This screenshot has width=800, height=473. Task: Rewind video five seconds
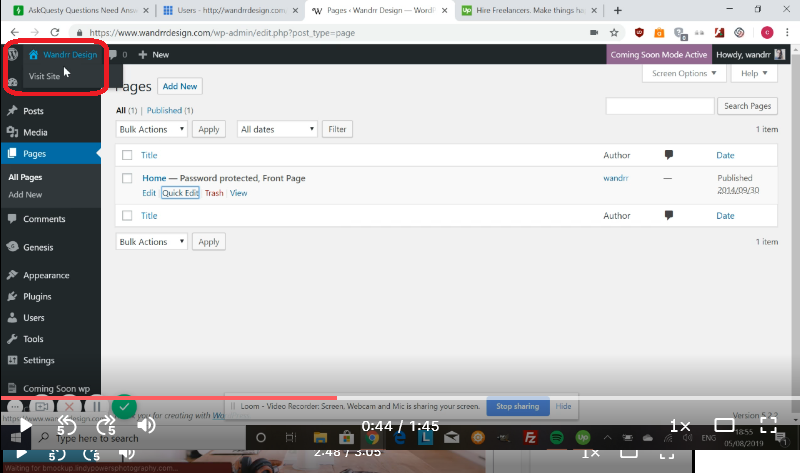[66, 425]
